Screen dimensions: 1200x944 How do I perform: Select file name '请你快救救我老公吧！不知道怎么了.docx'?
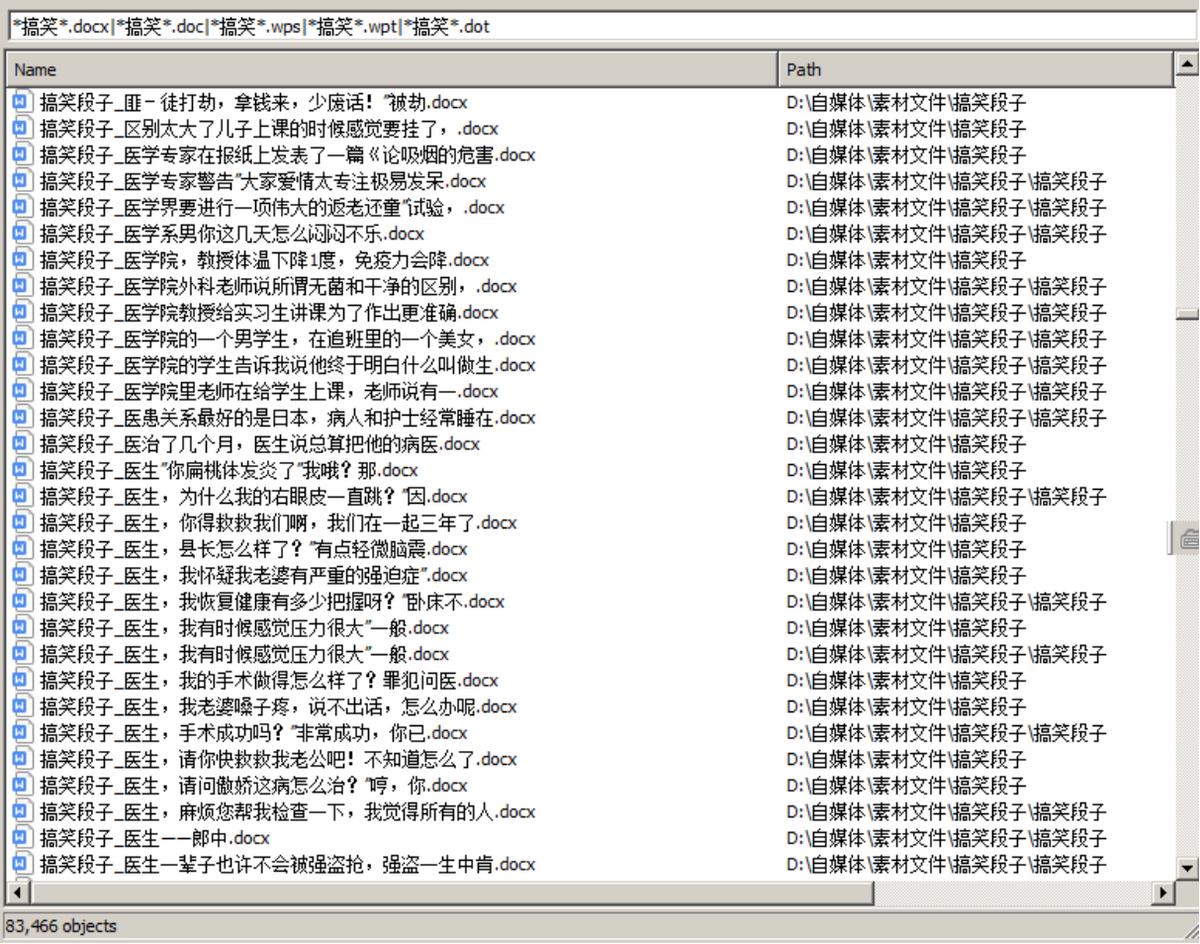click(278, 759)
